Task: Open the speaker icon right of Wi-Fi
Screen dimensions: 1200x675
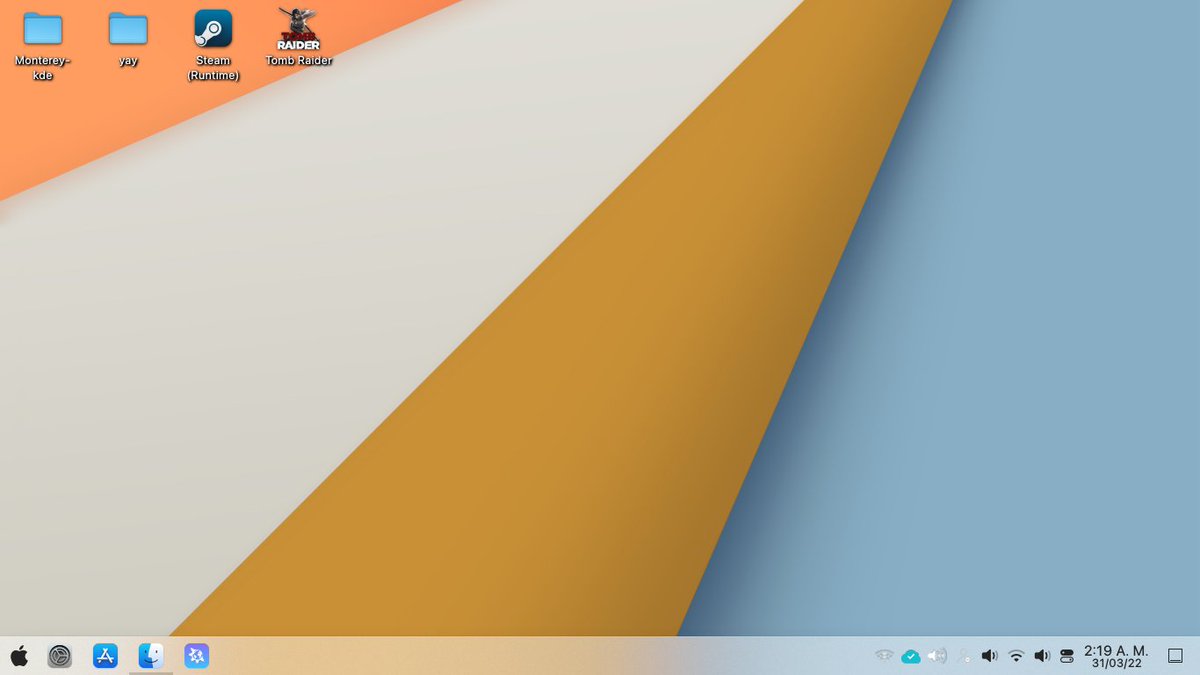Action: pyautogui.click(x=1042, y=656)
